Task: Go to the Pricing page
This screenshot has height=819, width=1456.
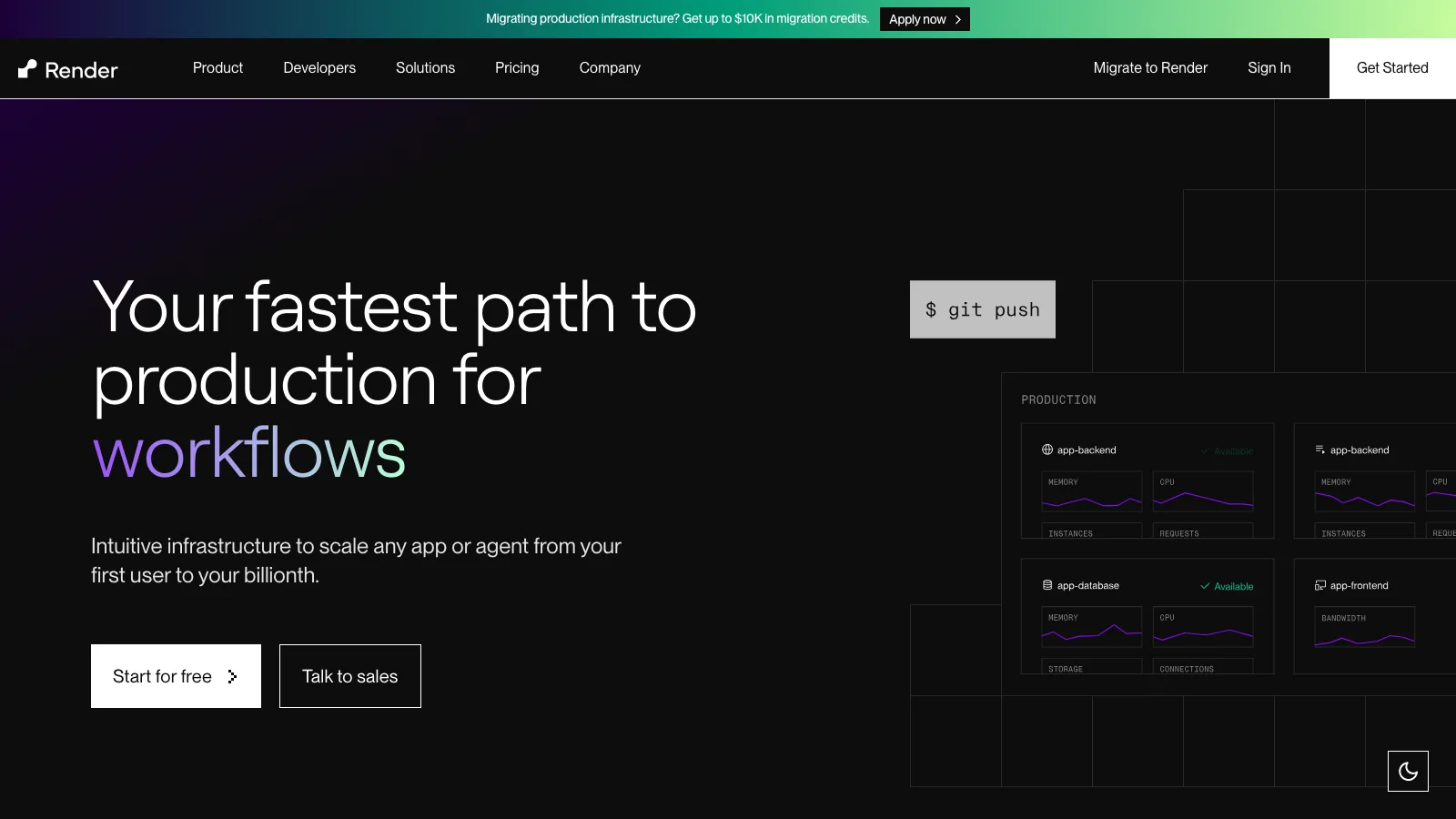Action: pos(517,68)
